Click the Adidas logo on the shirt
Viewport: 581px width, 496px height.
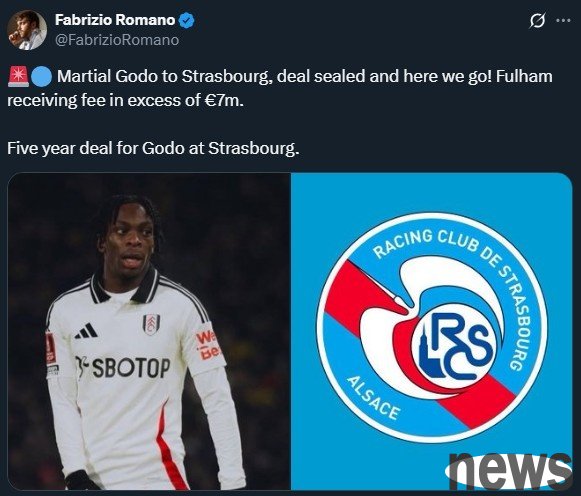point(86,331)
